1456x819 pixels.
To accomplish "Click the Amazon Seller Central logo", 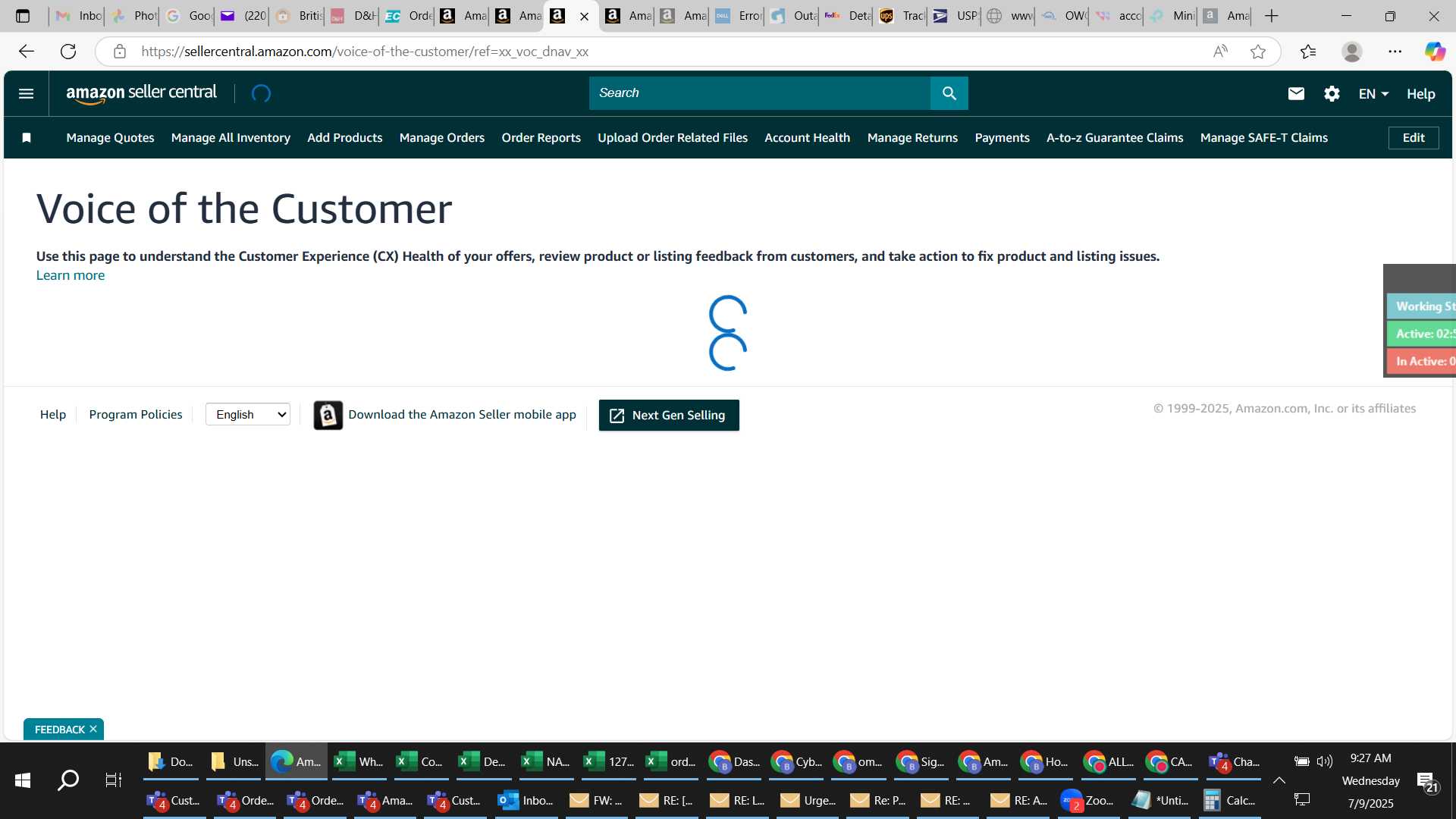I will pyautogui.click(x=142, y=93).
